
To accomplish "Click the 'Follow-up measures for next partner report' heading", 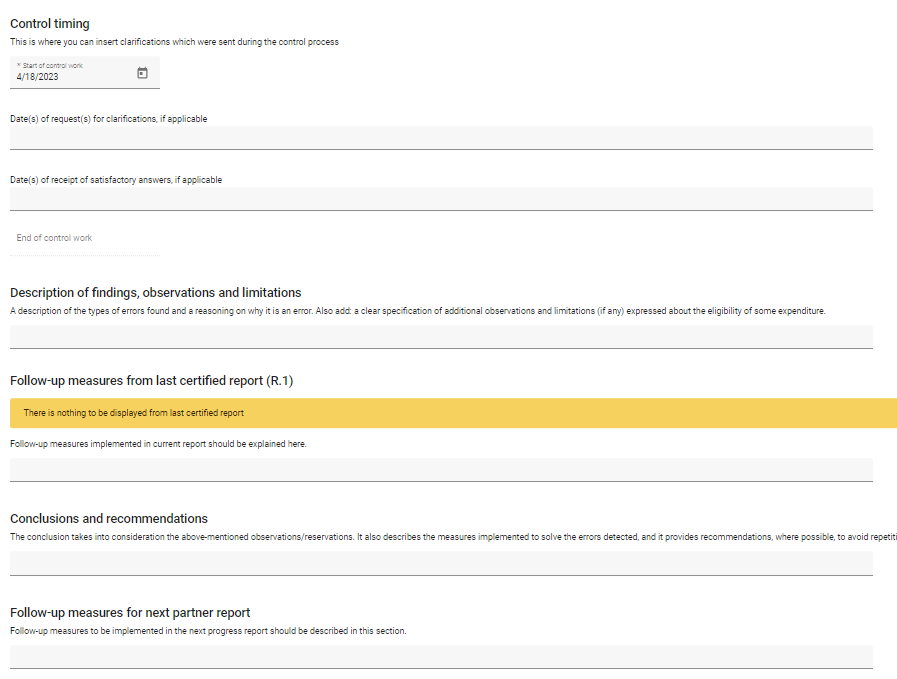I will (x=130, y=612).
